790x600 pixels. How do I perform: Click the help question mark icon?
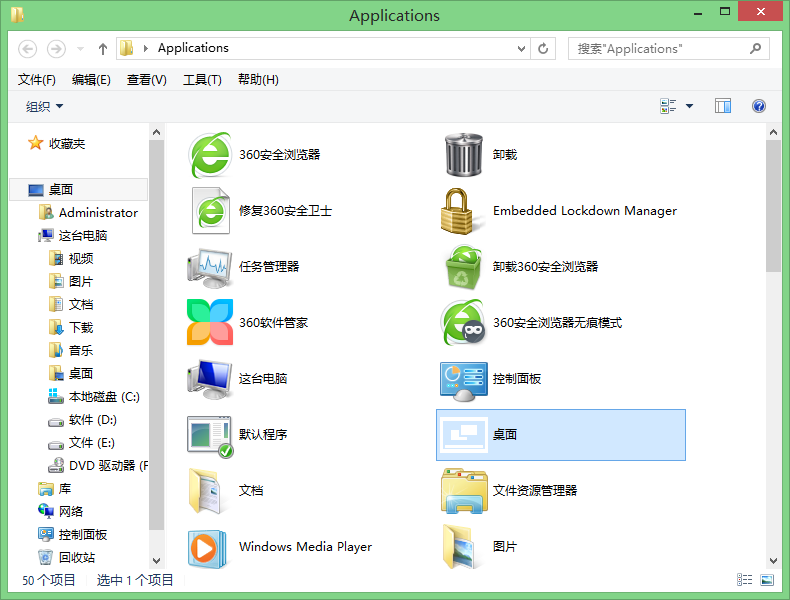coord(758,106)
